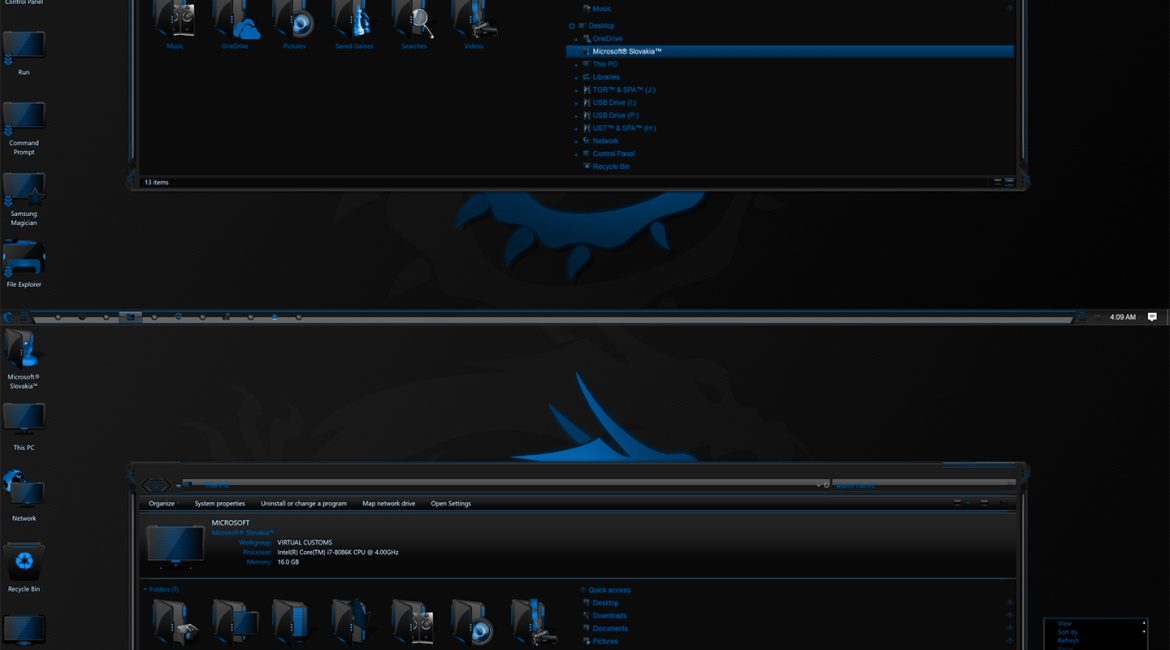
Task: Select the Recycle Bin desktop icon
Action: tap(24, 568)
